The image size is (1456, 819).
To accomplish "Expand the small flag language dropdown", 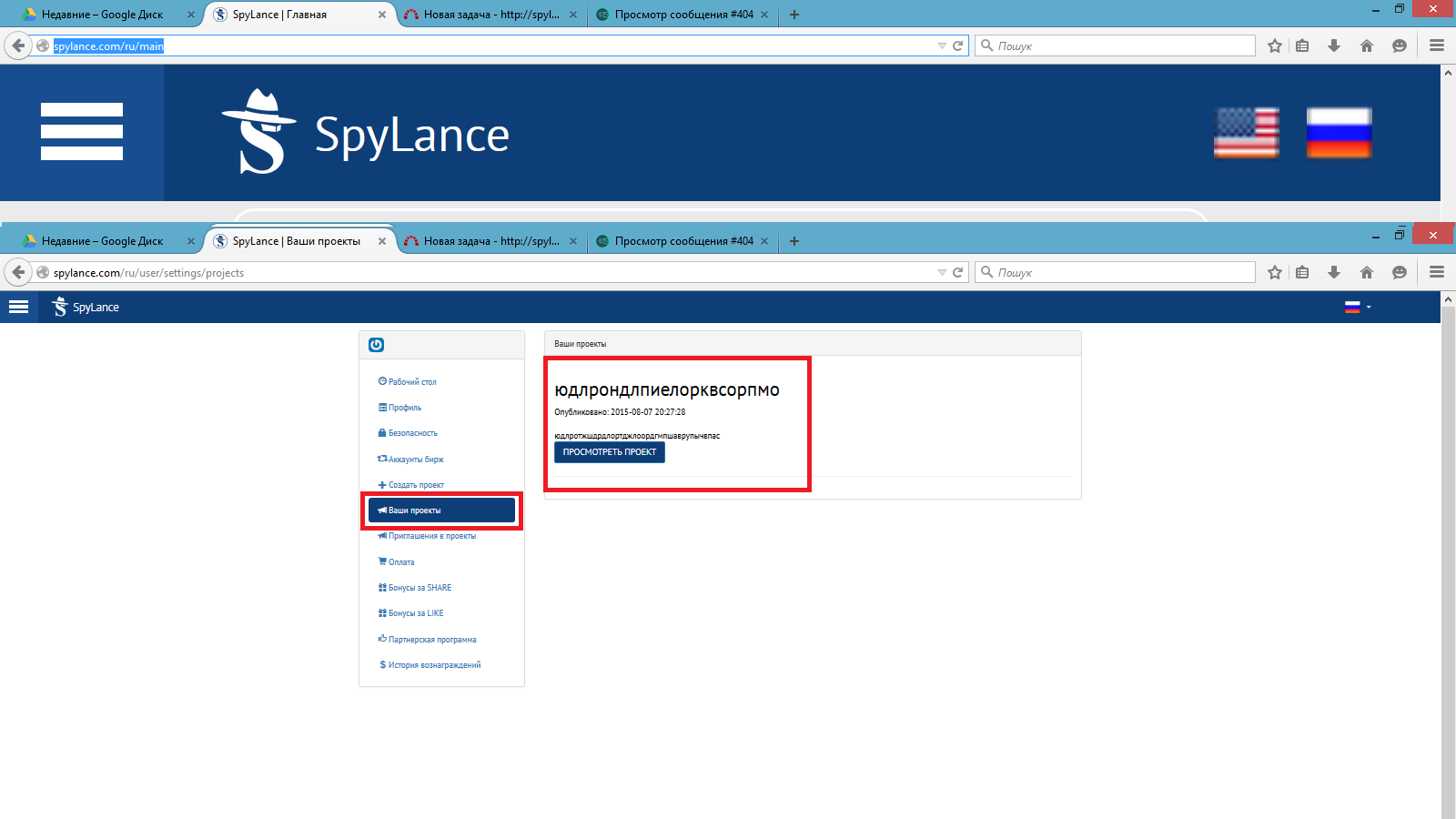I will (1358, 308).
